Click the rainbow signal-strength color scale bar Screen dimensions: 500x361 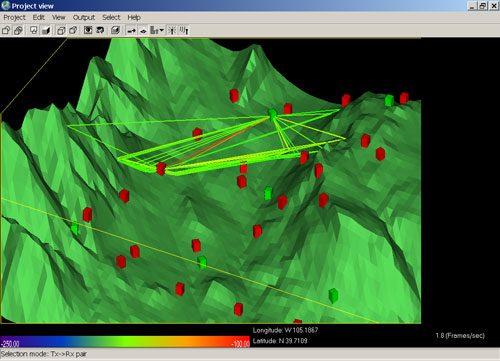tap(125, 342)
